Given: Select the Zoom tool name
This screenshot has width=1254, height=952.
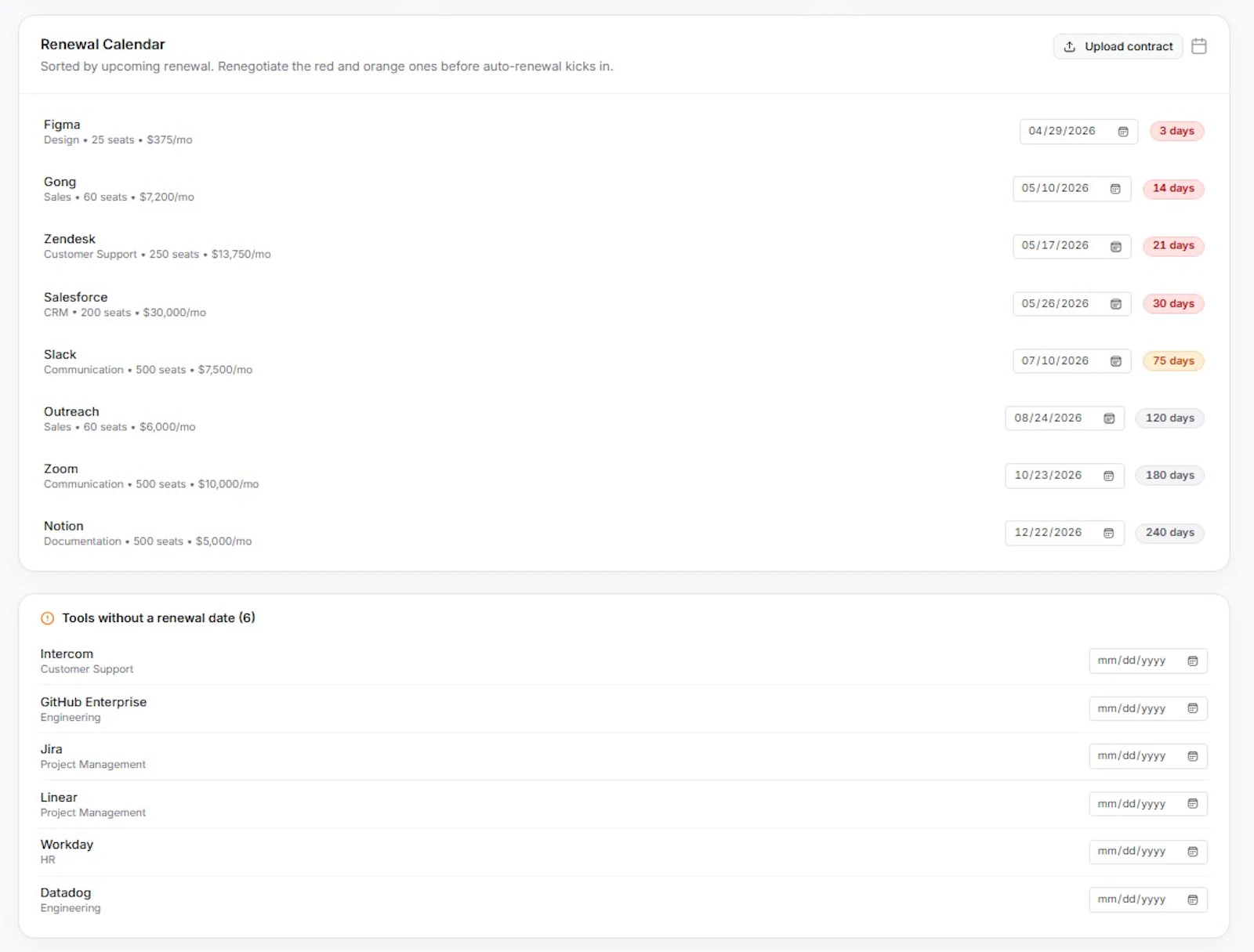Looking at the screenshot, I should coord(61,469).
